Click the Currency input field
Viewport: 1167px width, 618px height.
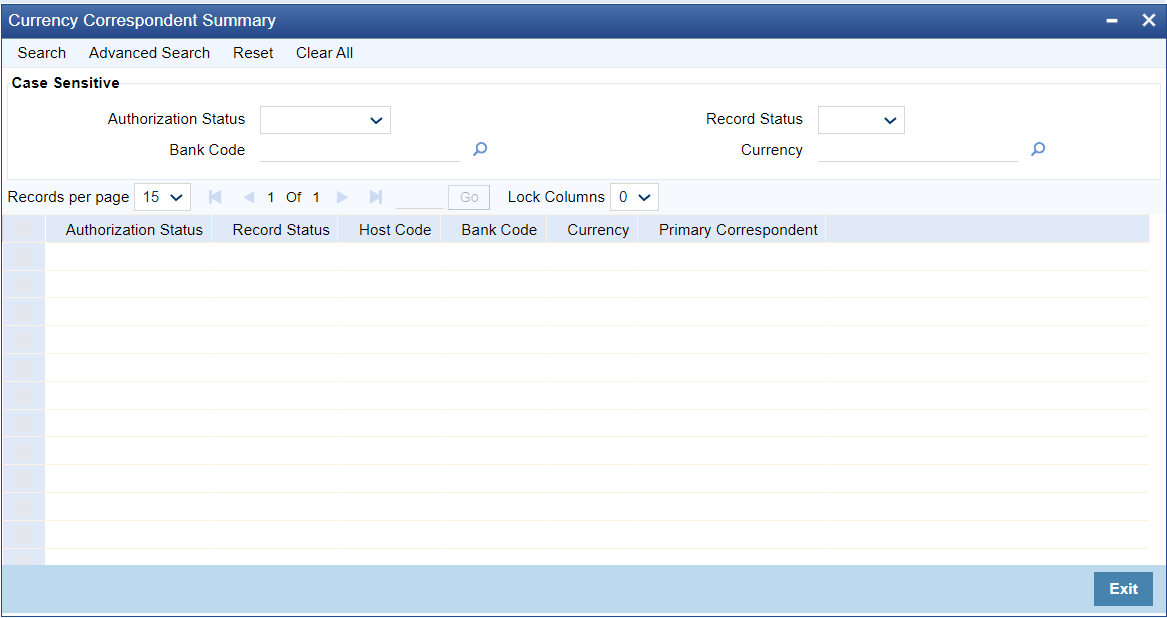click(x=918, y=150)
